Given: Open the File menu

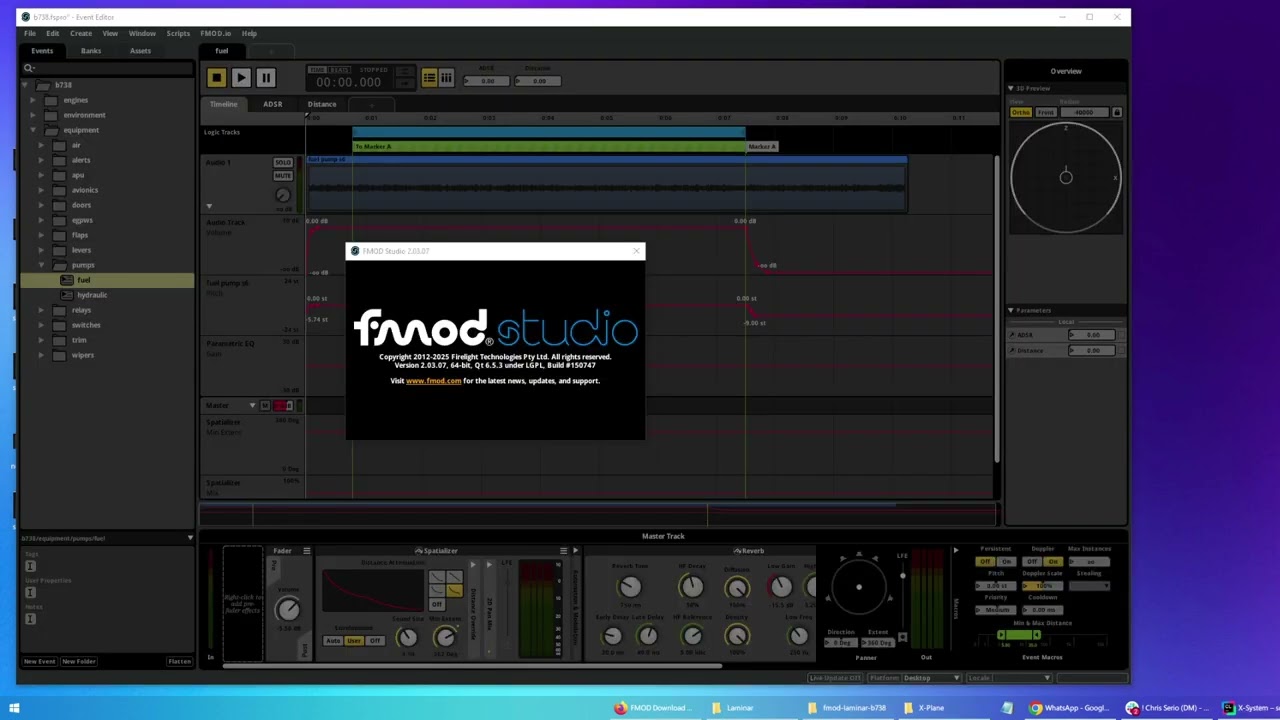Looking at the screenshot, I should pos(30,33).
